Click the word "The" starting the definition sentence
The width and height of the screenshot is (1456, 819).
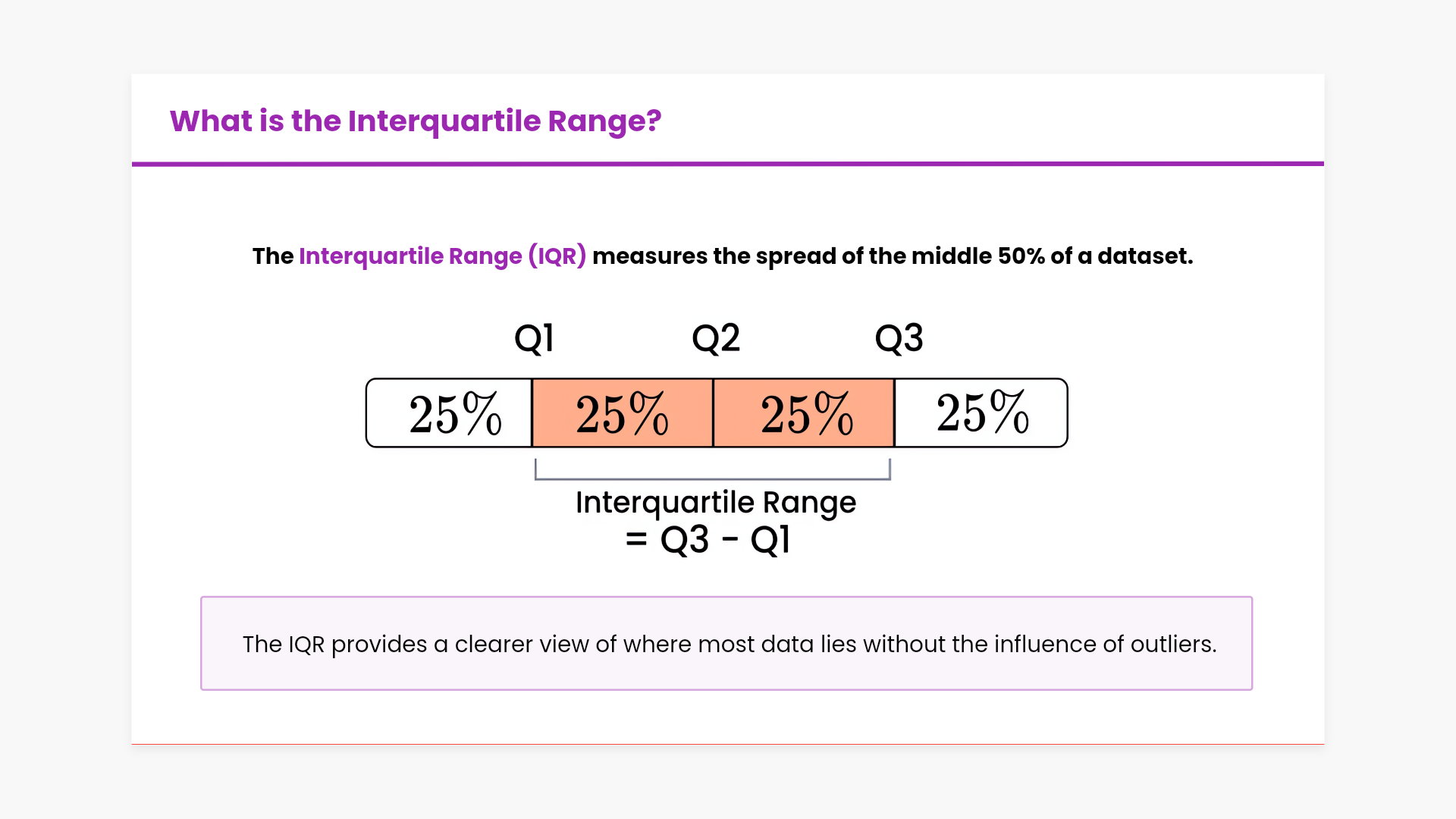coord(272,256)
